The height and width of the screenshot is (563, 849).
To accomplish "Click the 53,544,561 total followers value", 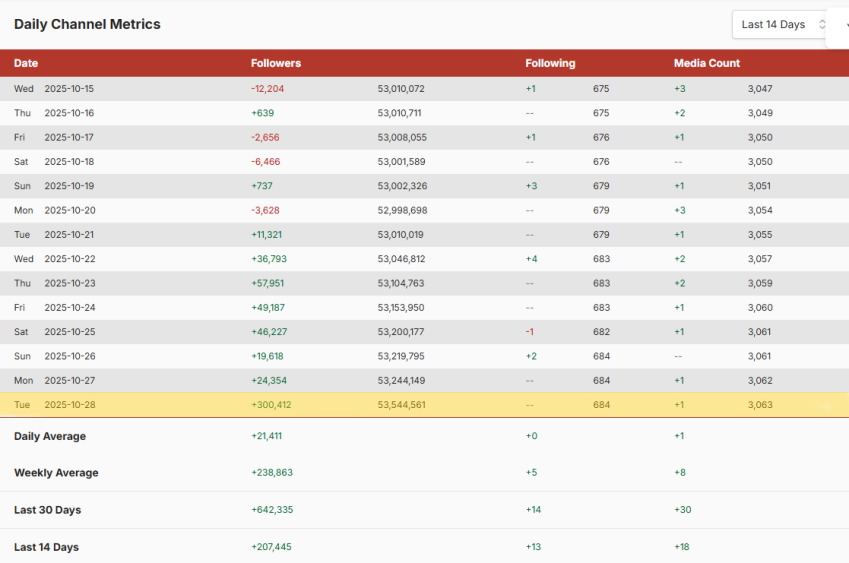I will (x=401, y=405).
